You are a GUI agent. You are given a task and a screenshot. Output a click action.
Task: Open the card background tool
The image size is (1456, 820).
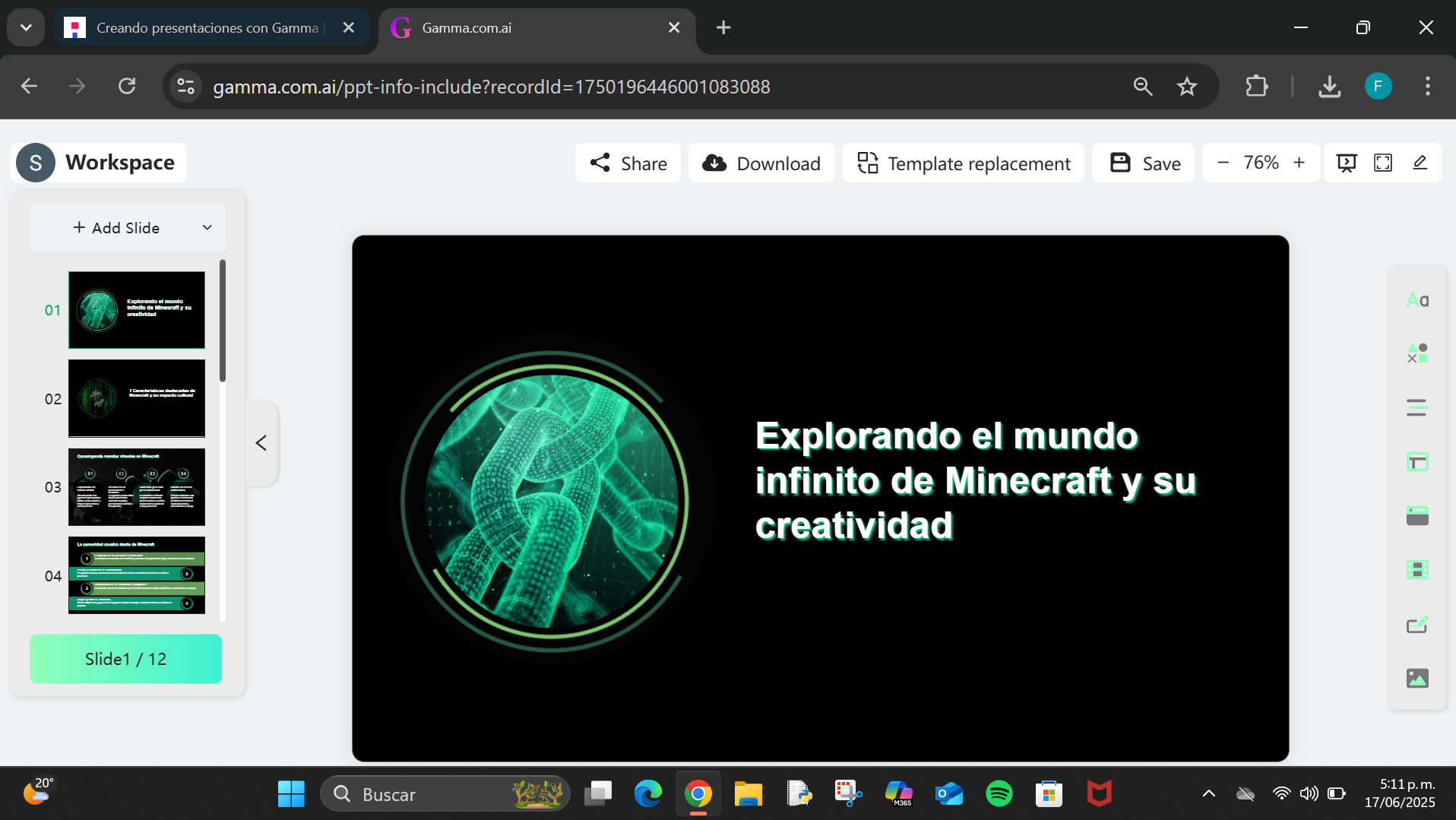[x=1417, y=516]
